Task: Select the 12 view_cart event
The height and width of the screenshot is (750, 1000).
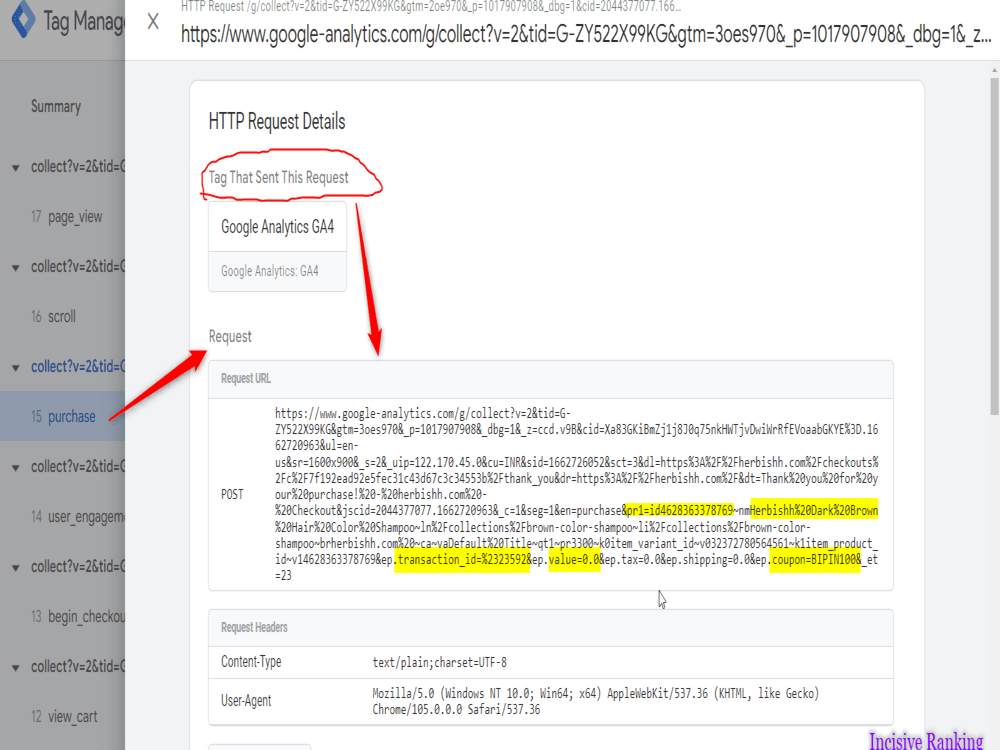Action: (64, 717)
